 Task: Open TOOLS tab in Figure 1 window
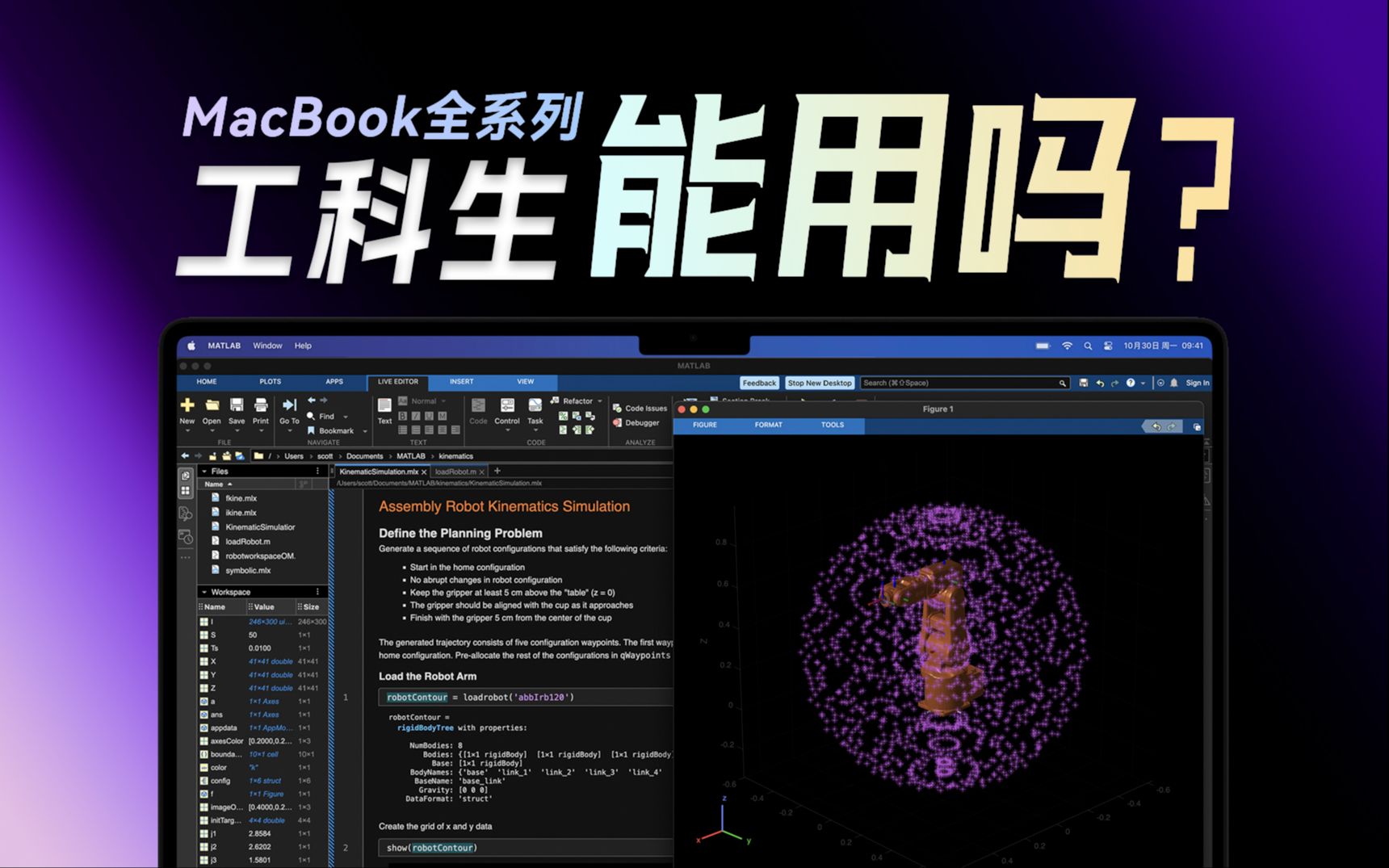point(833,425)
